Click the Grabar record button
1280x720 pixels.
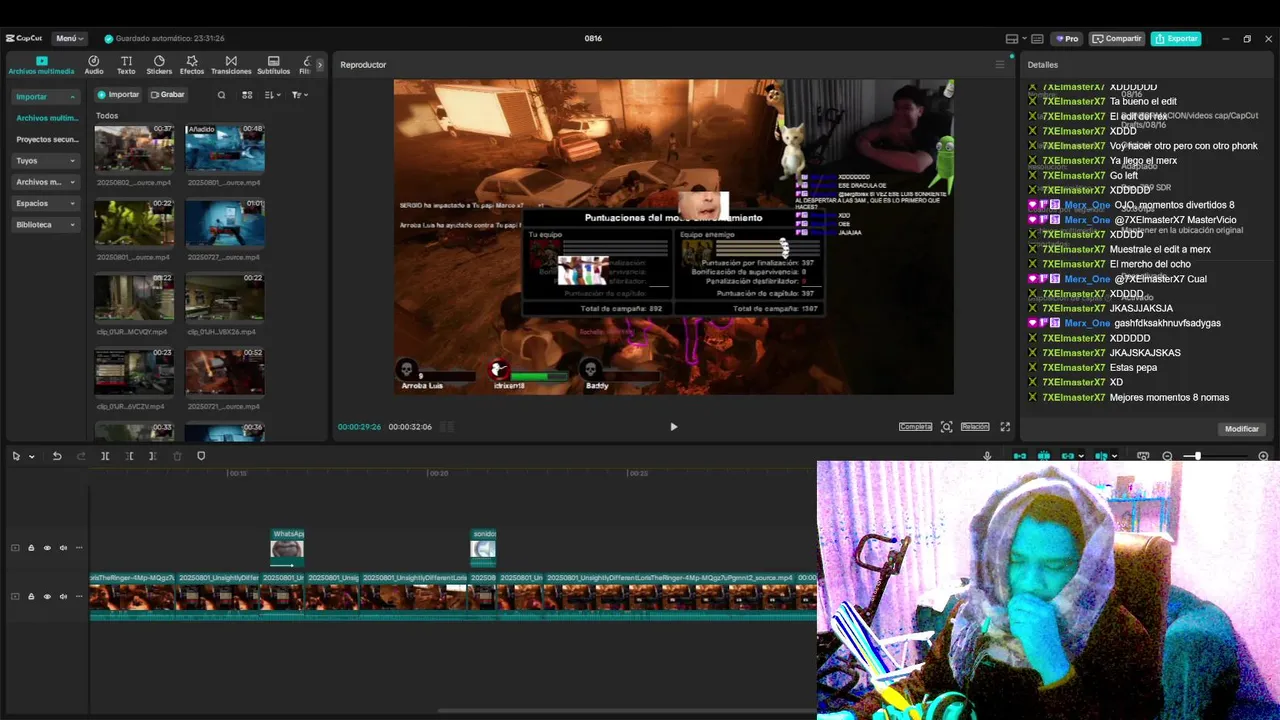point(167,95)
